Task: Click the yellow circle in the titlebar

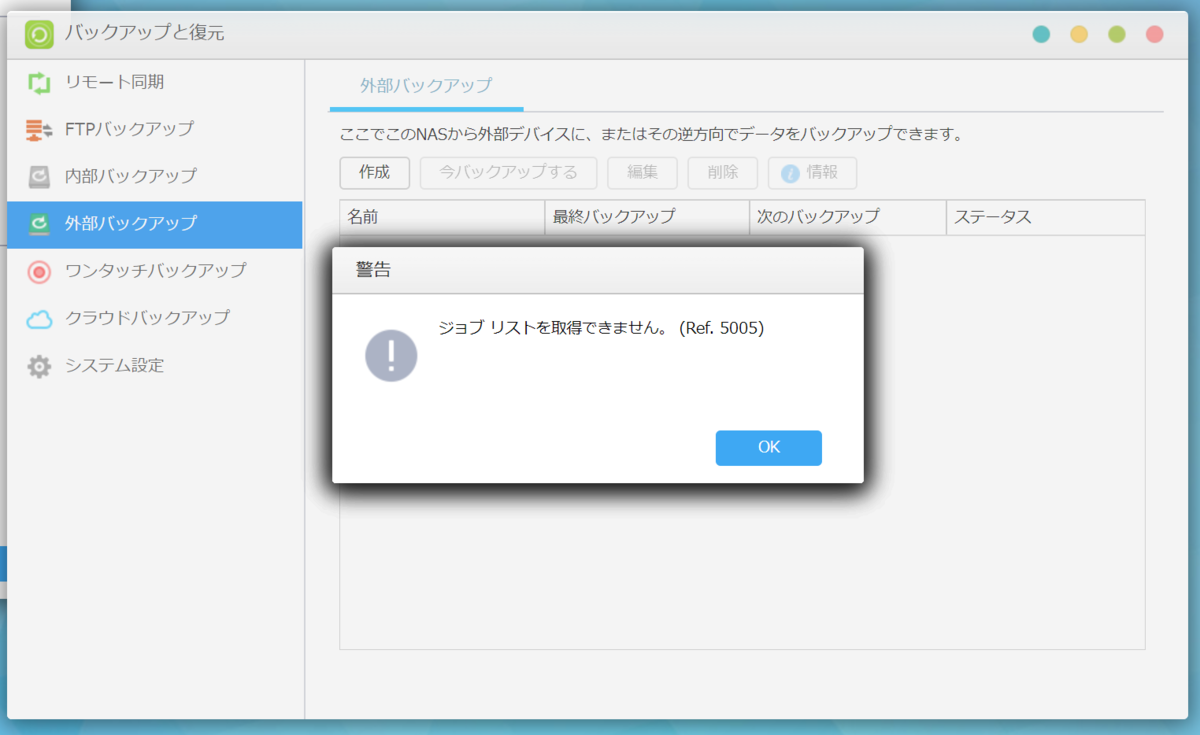Action: click(1078, 33)
